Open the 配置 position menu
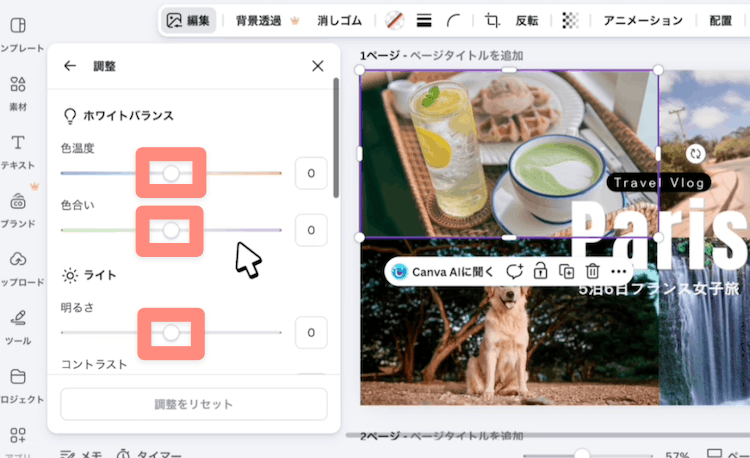Screen dimensions: 750x458 (720, 21)
